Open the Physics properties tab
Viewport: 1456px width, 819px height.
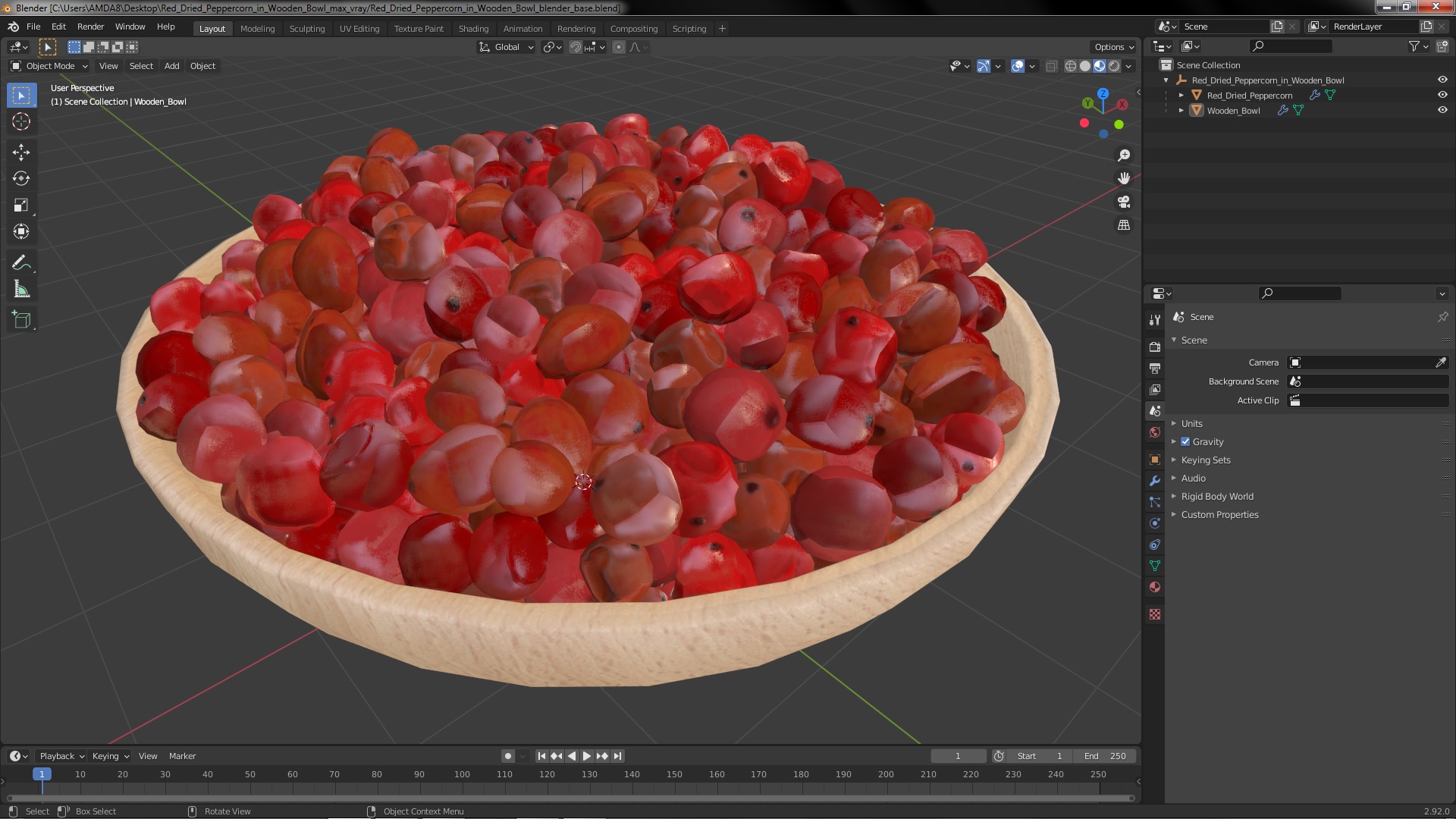pos(1155,523)
